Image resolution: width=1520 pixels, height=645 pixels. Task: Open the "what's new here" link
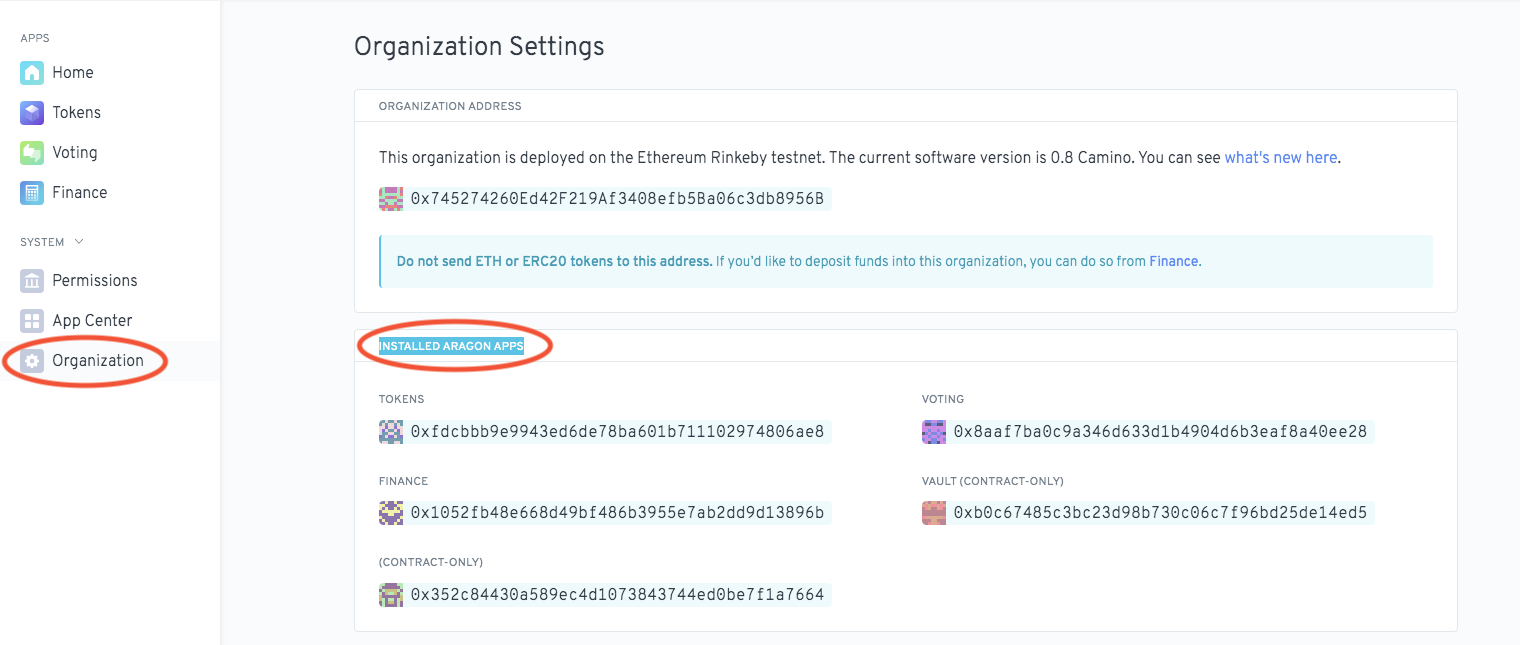1280,158
